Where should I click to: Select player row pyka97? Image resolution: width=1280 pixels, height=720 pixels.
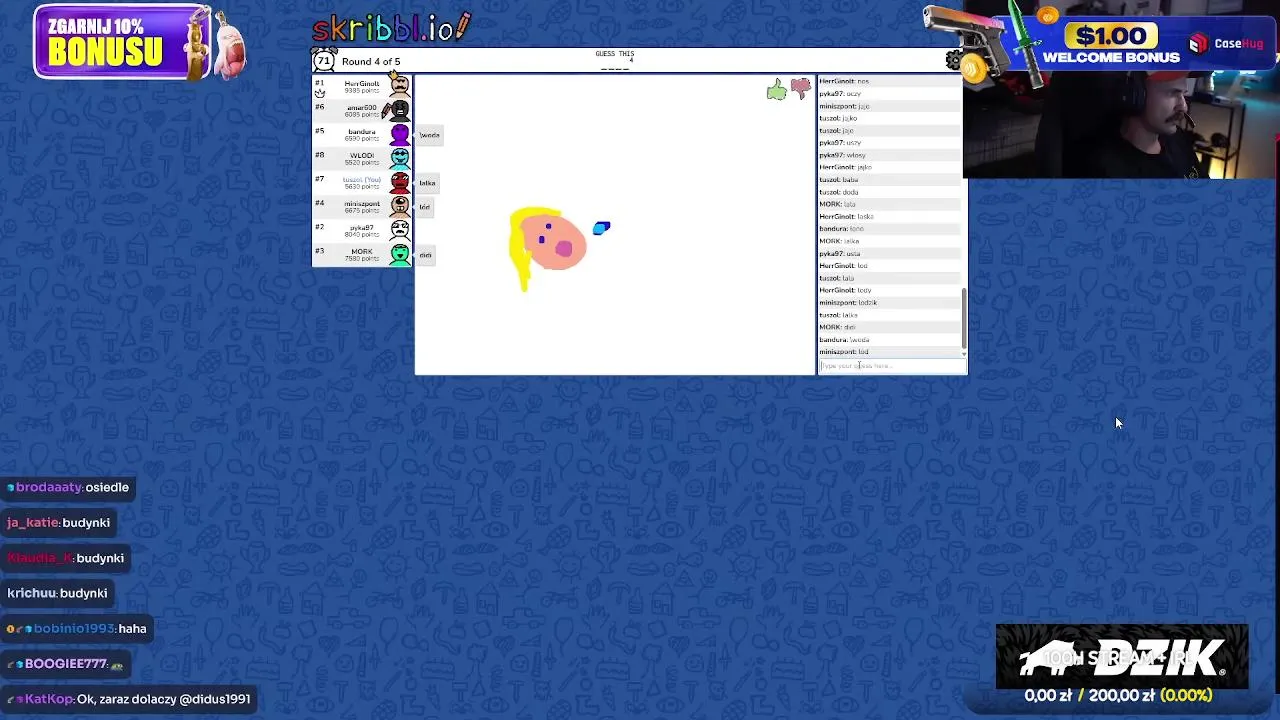coord(362,229)
